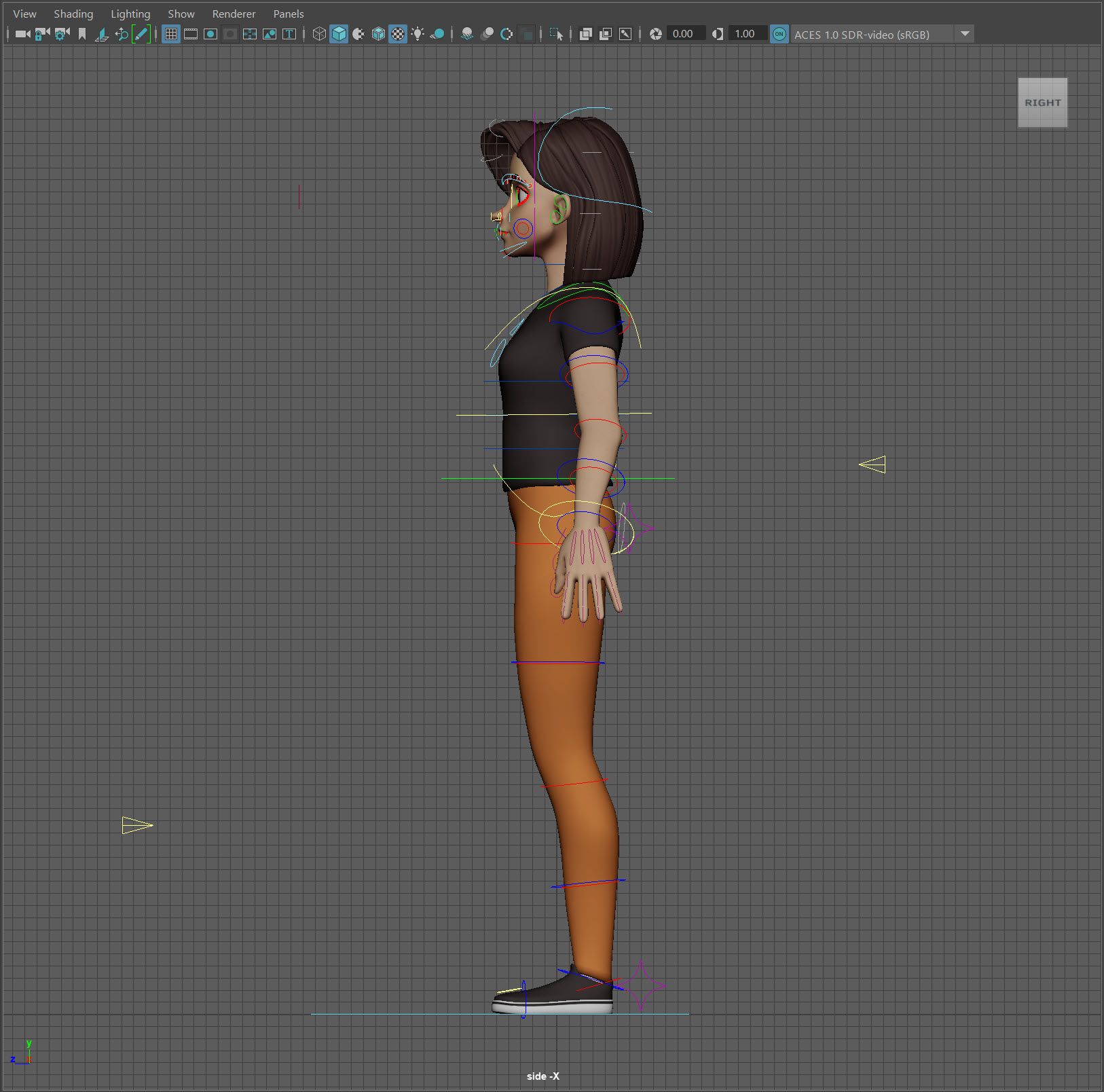Open Camera Attributes from the toolbar
1104x1092 pixels.
coord(62,34)
